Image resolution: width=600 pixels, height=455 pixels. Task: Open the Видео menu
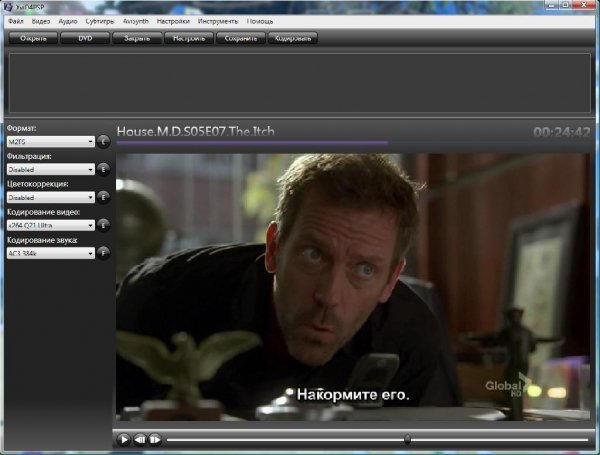click(41, 21)
